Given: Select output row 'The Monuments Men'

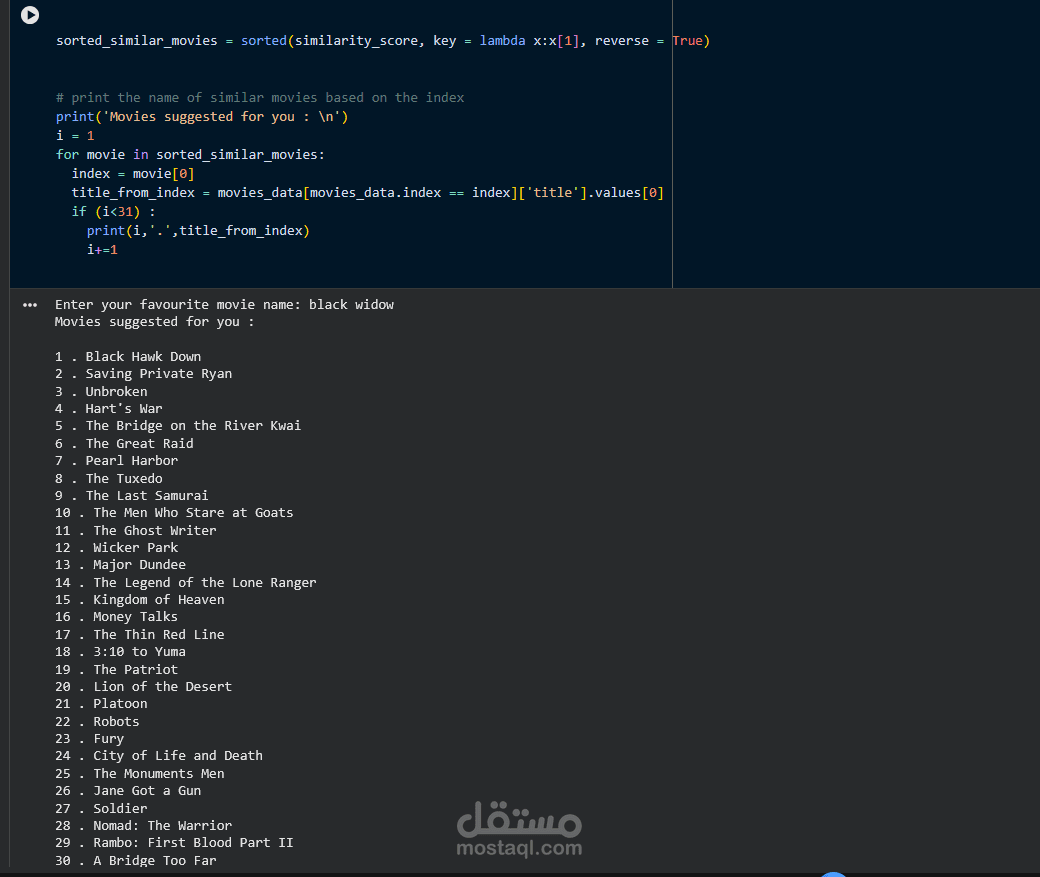Looking at the screenshot, I should [x=139, y=774].
